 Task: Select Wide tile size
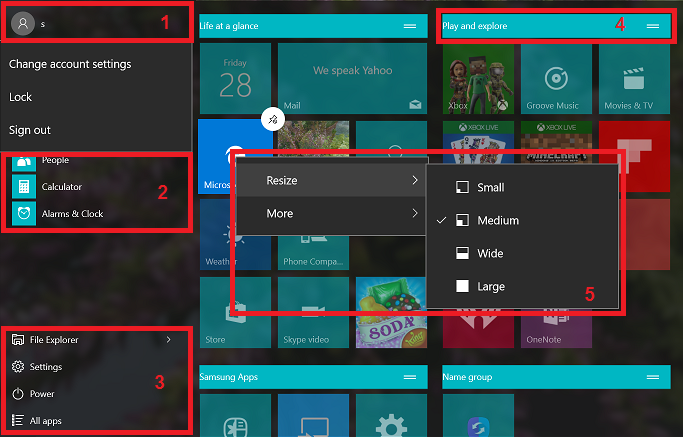(x=522, y=253)
